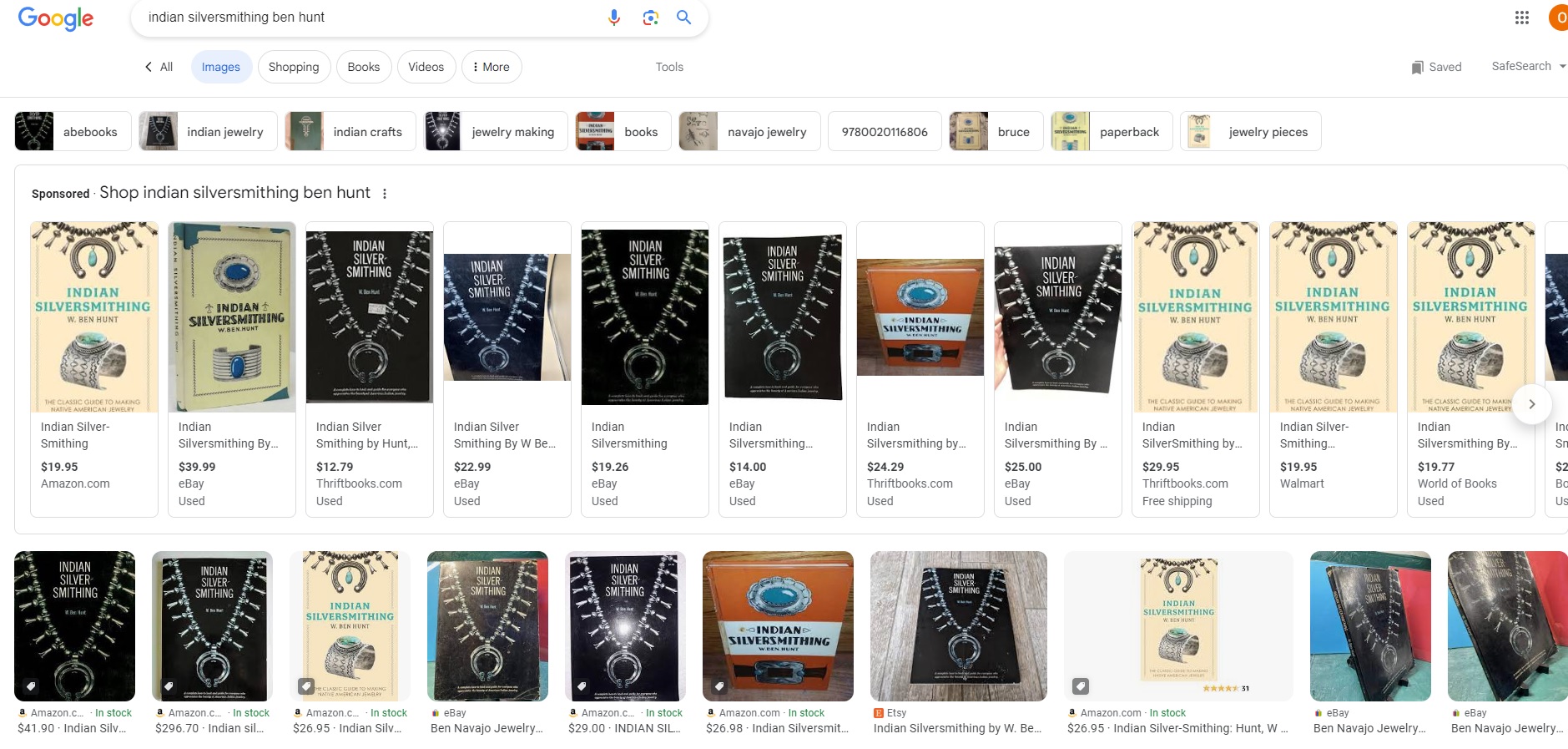Click the magnifying glass search icon

pos(684,18)
